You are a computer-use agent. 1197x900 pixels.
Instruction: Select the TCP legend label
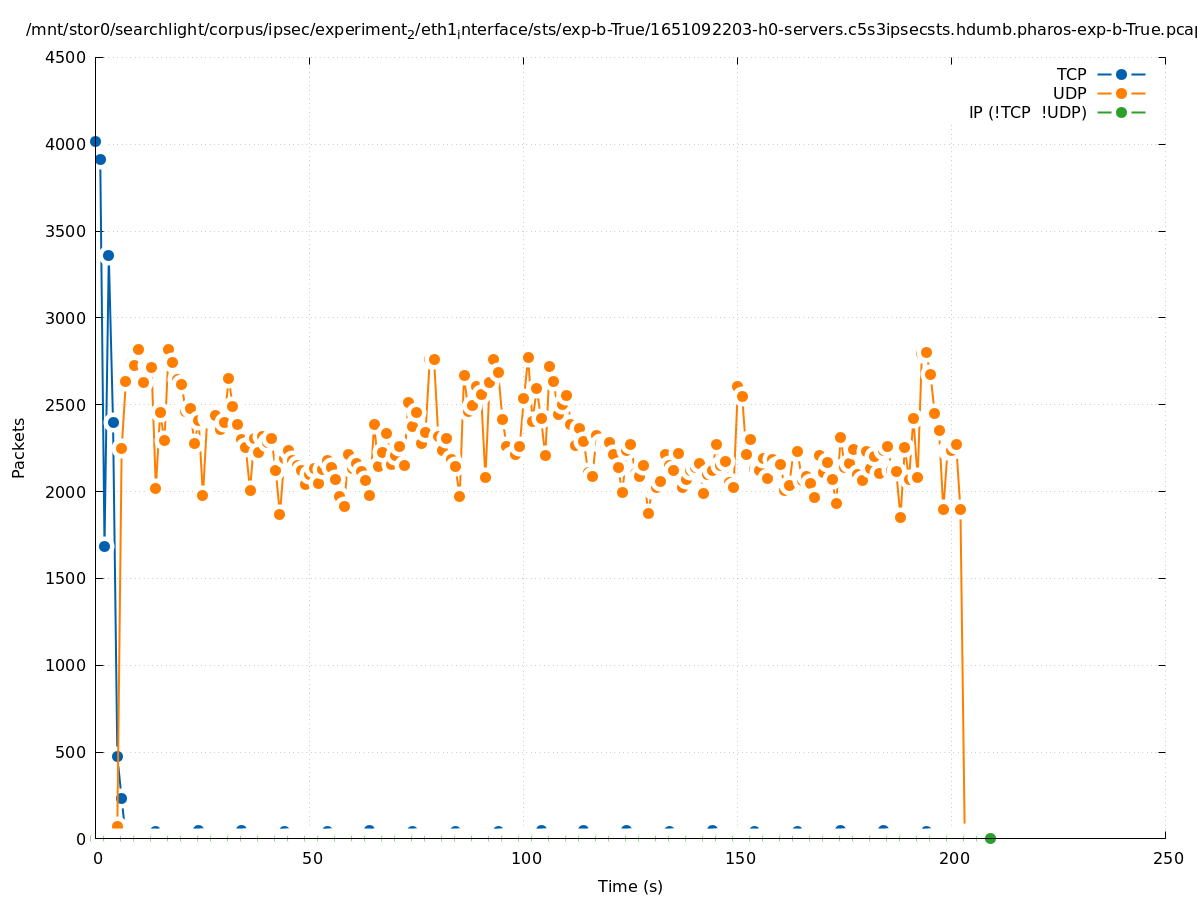pos(1071,74)
